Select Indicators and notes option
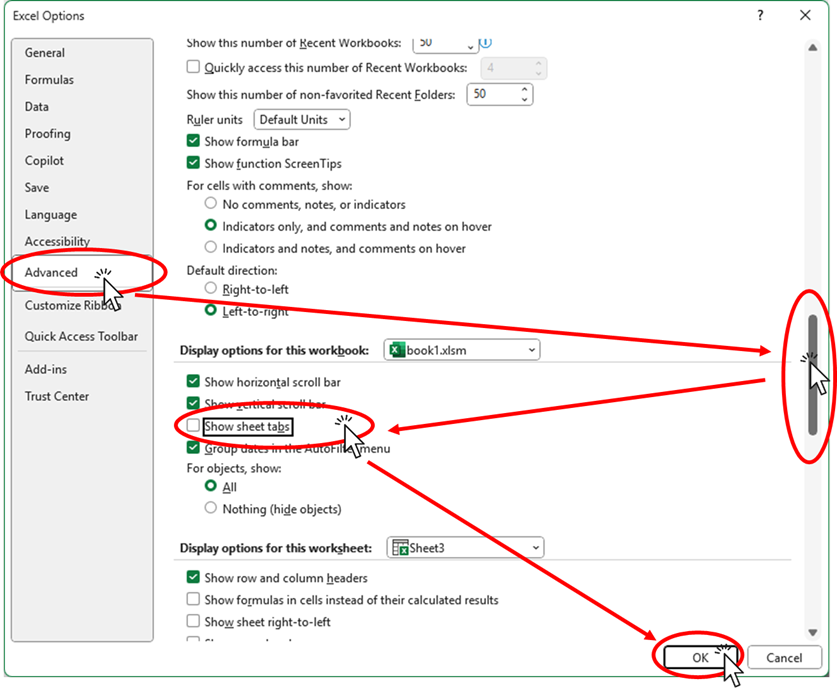837x688 pixels. point(211,247)
